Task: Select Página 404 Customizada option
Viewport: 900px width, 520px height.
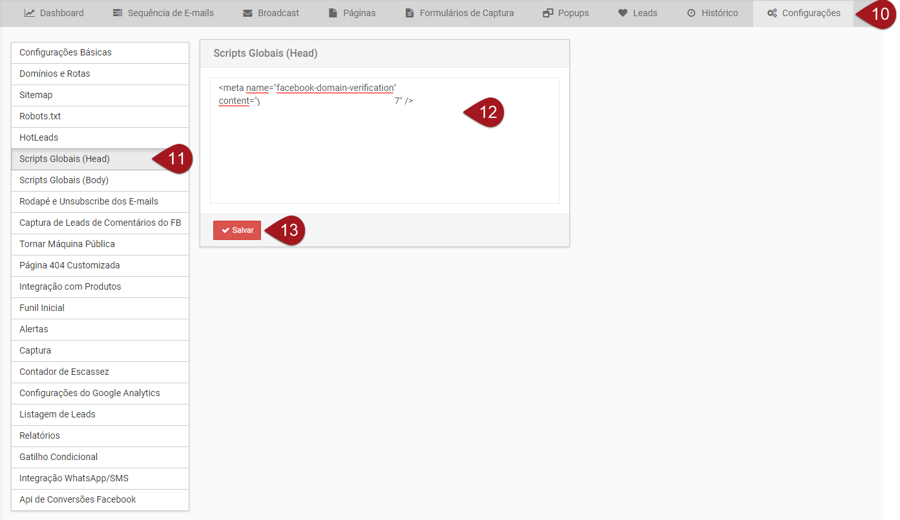Action: (100, 265)
